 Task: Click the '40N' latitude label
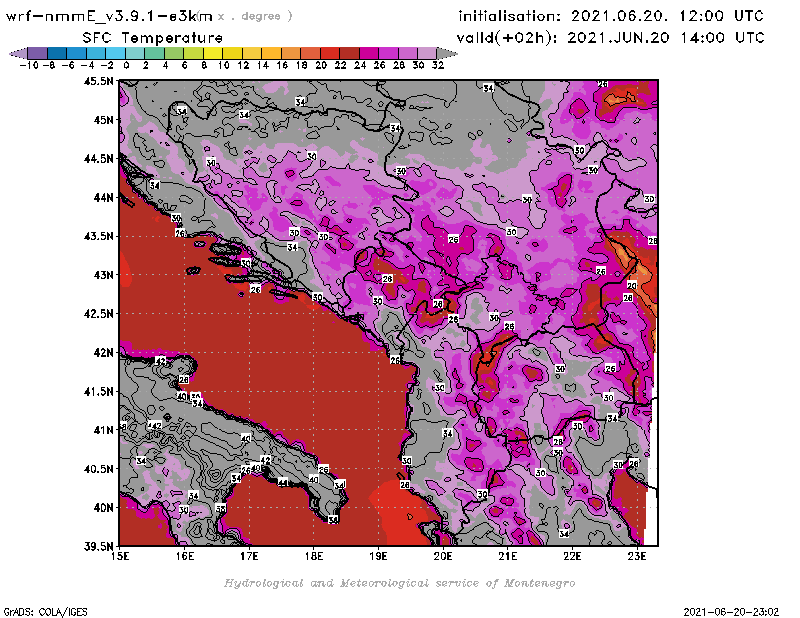tap(104, 508)
